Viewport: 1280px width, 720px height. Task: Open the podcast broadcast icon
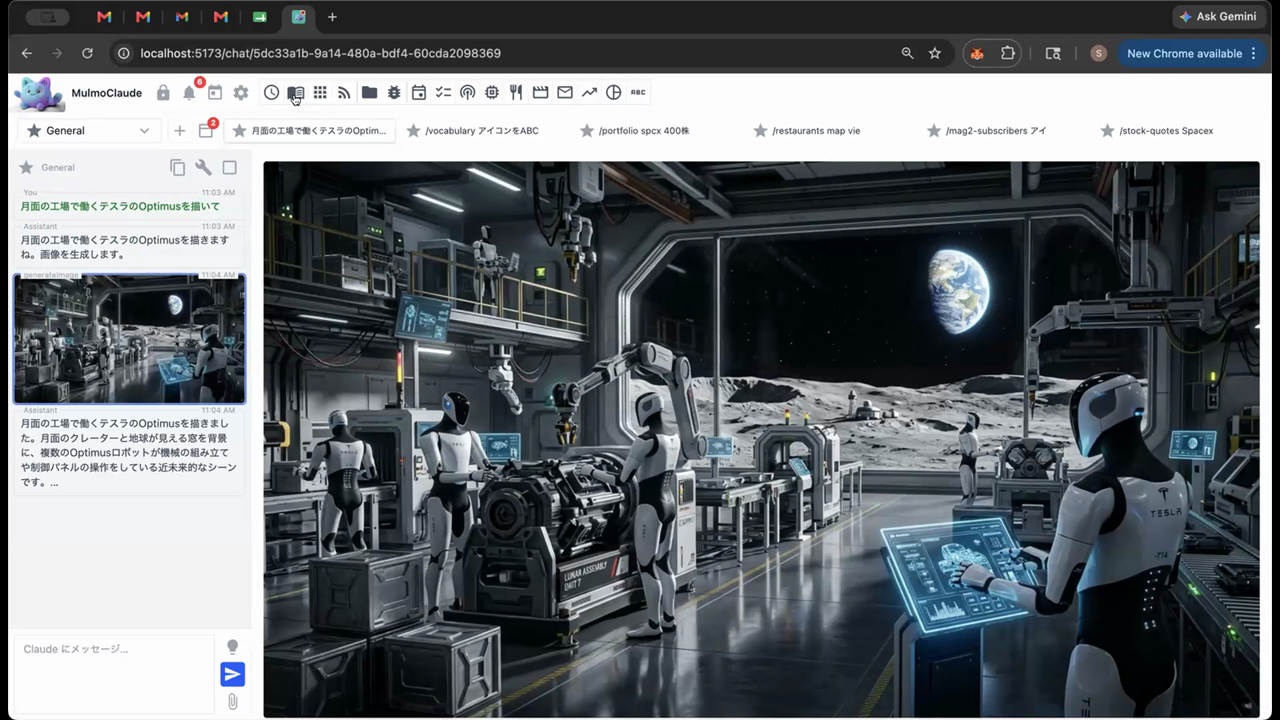click(467, 93)
